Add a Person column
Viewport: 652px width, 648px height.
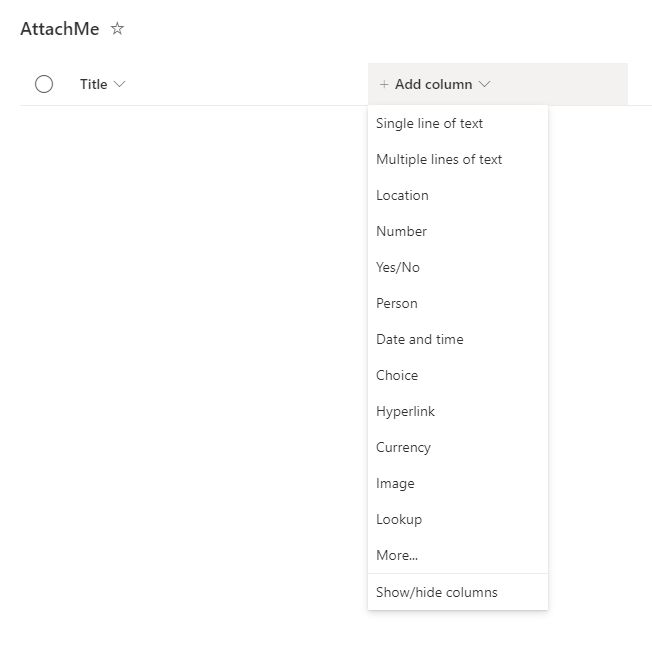[397, 303]
